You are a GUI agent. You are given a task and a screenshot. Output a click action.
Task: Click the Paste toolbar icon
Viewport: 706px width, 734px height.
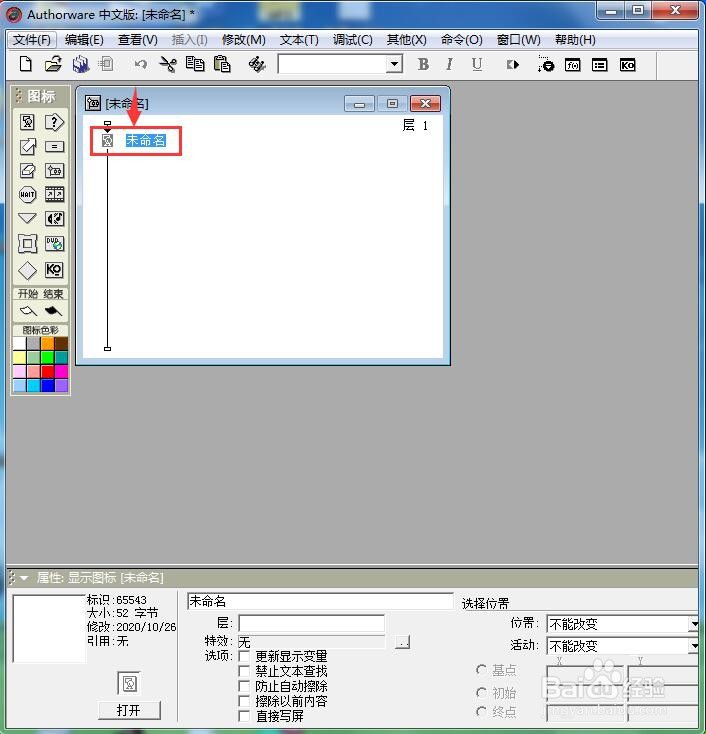pos(222,64)
